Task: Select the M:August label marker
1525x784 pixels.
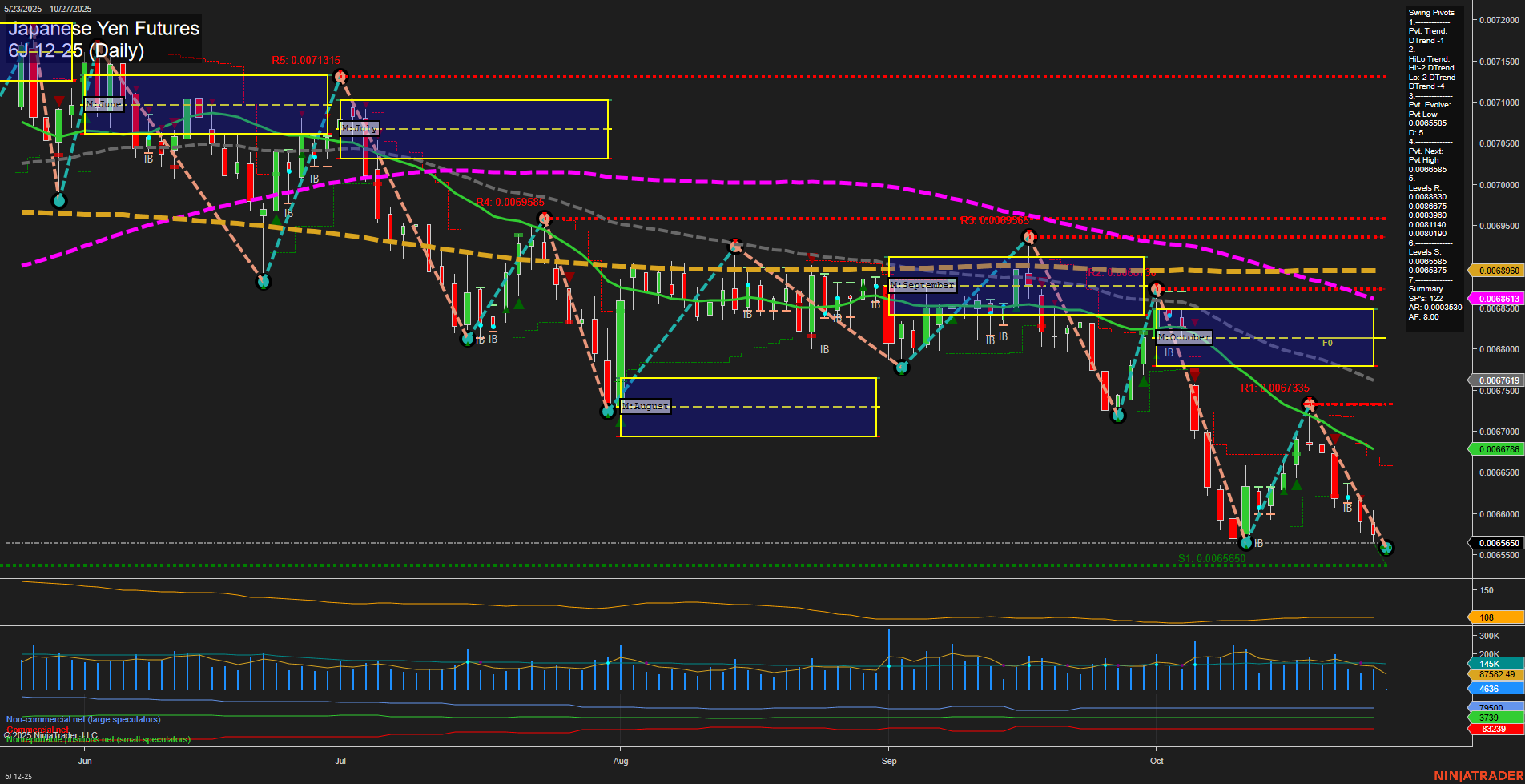Action: [645, 406]
